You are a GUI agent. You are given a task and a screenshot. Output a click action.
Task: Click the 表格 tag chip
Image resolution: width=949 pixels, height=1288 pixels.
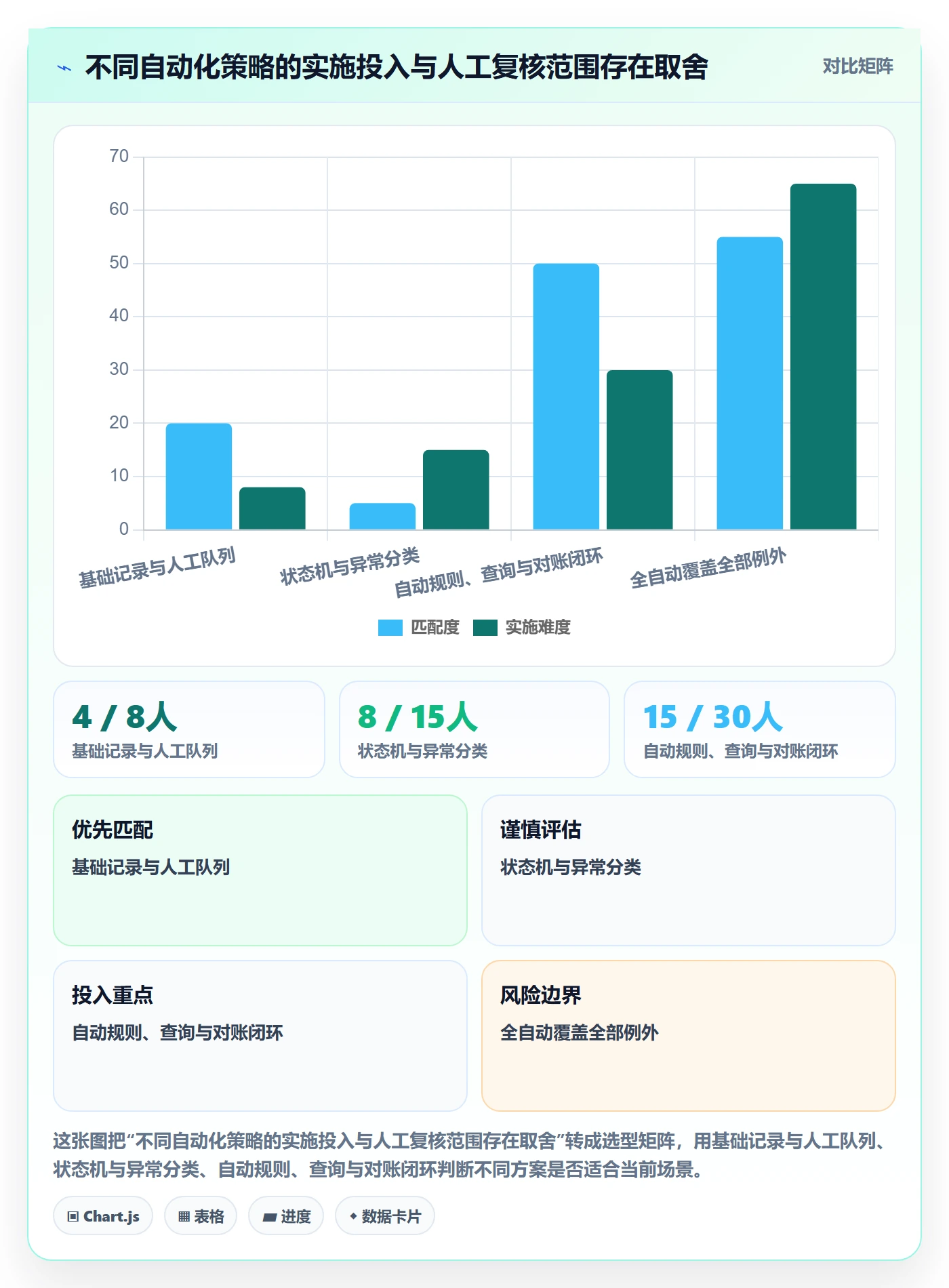pos(201,1216)
